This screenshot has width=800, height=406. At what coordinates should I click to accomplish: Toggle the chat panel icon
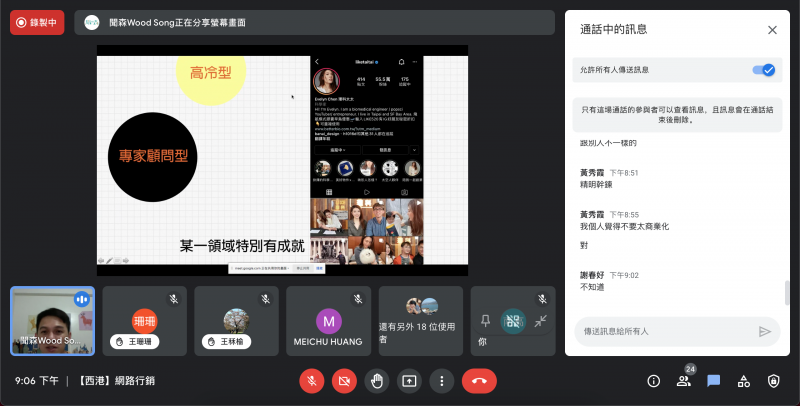(x=714, y=381)
